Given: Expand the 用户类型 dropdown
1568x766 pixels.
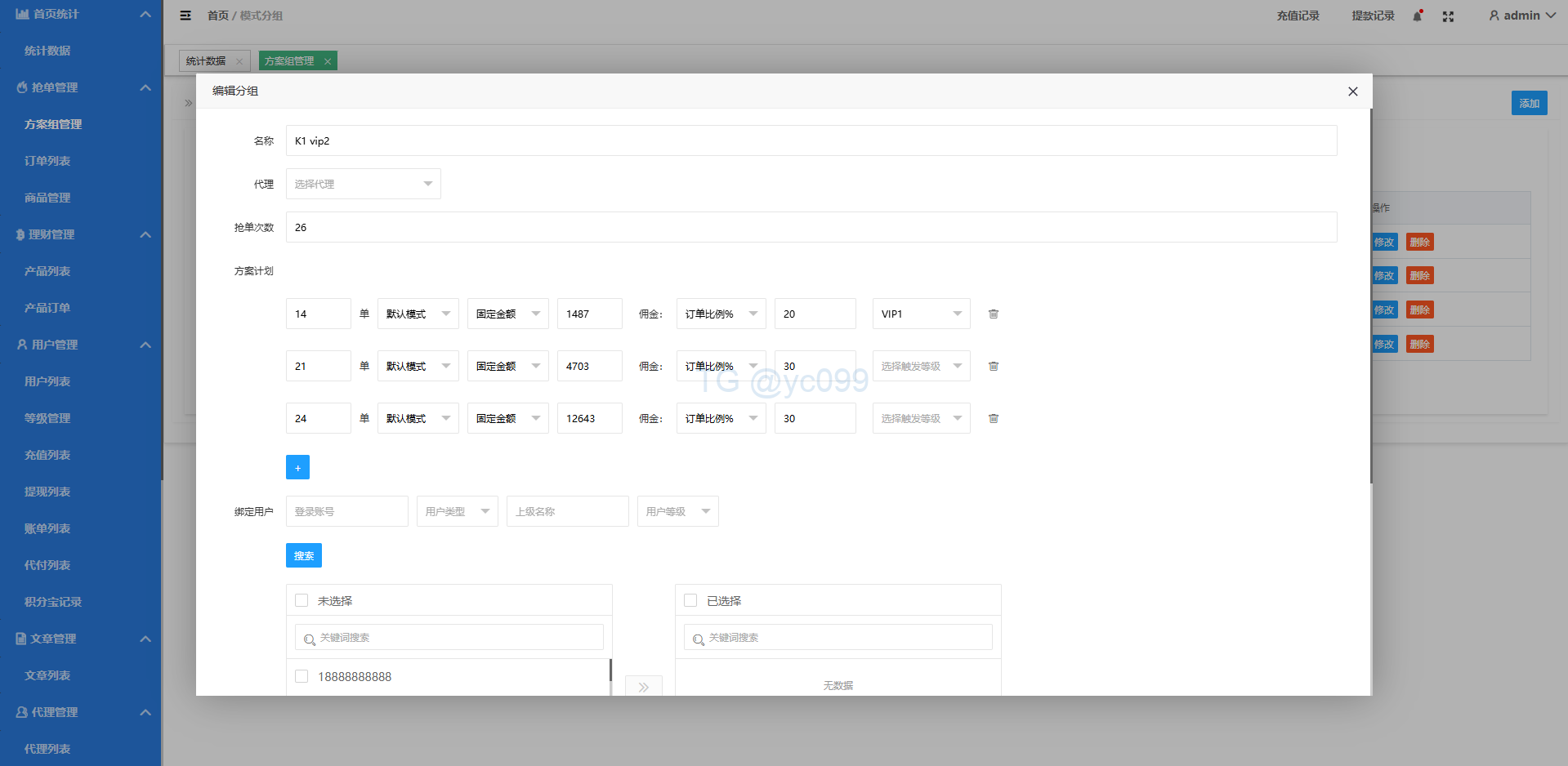Looking at the screenshot, I should 457,511.
